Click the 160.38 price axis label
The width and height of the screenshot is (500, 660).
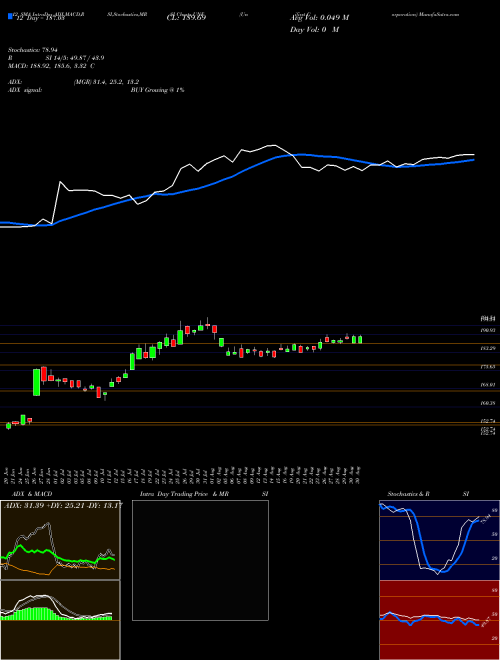489,403
